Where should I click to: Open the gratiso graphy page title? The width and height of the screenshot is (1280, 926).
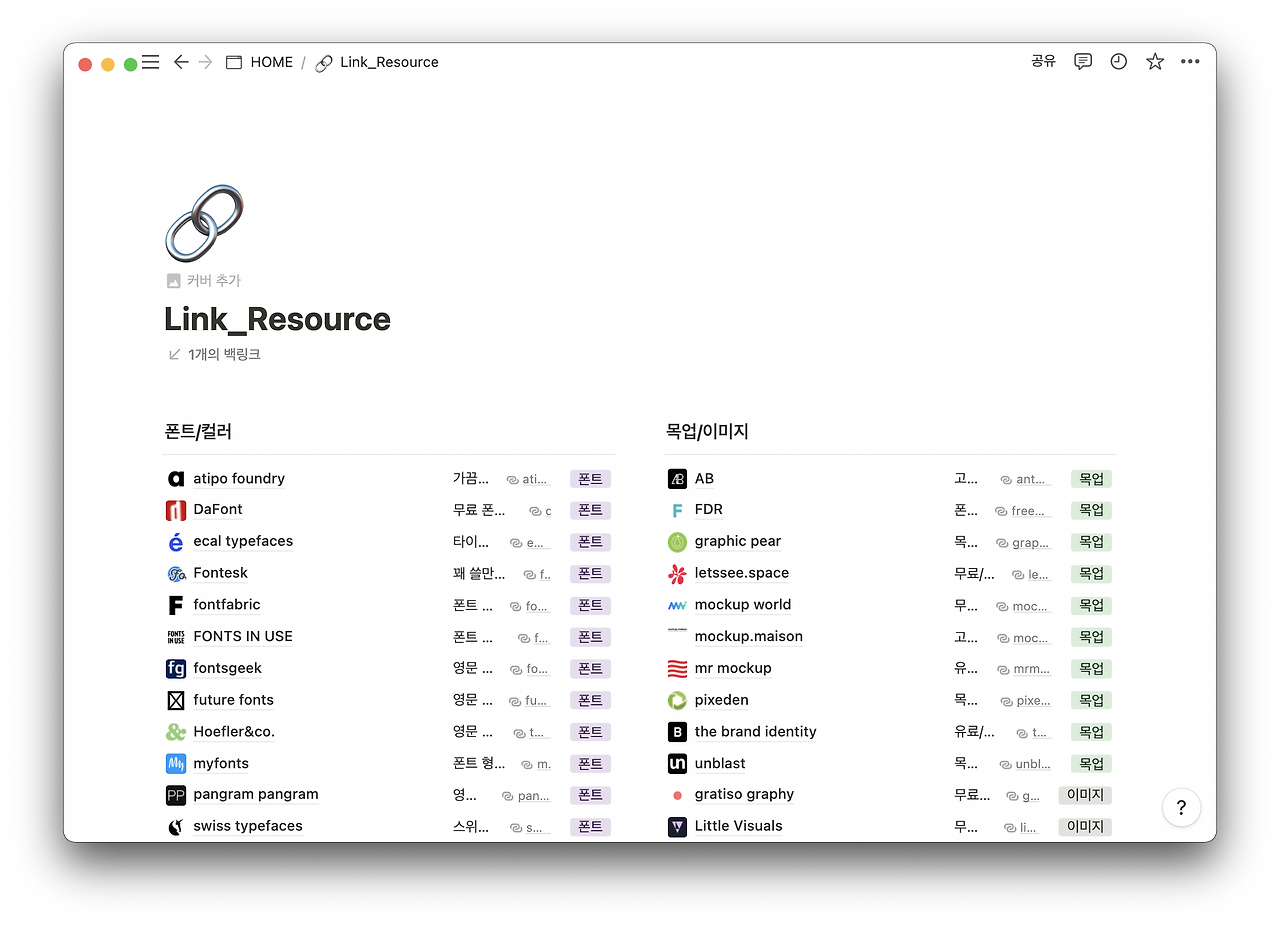pos(744,795)
